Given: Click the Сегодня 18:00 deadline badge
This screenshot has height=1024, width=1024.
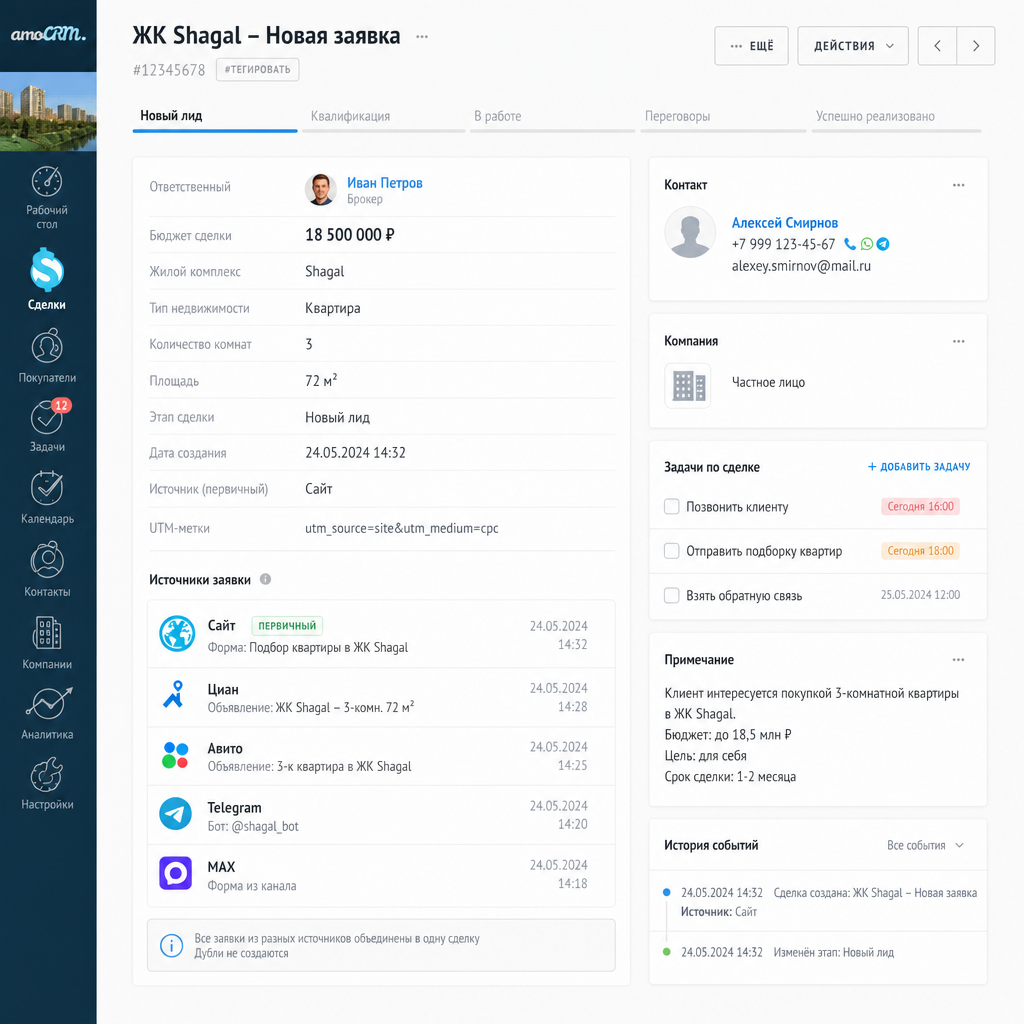Looking at the screenshot, I should 920,551.
